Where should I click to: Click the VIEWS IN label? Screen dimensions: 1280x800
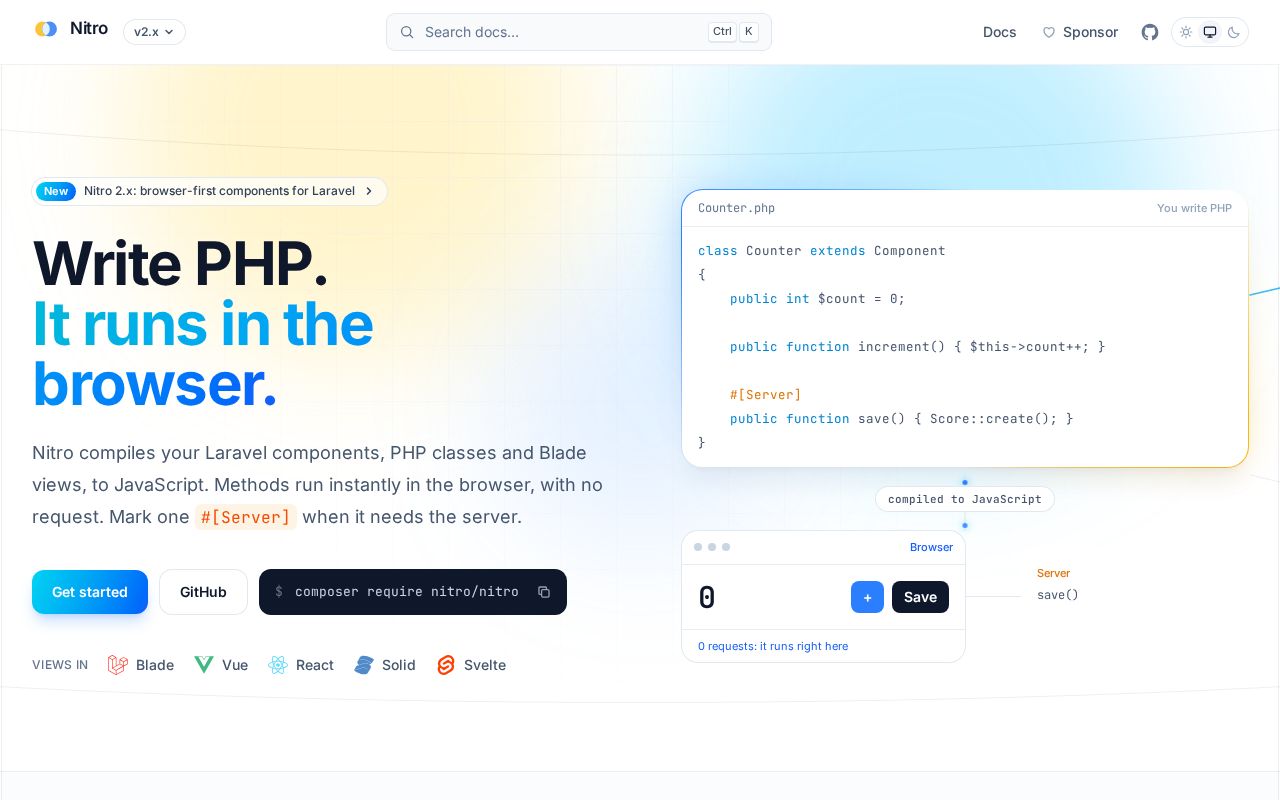pos(60,665)
